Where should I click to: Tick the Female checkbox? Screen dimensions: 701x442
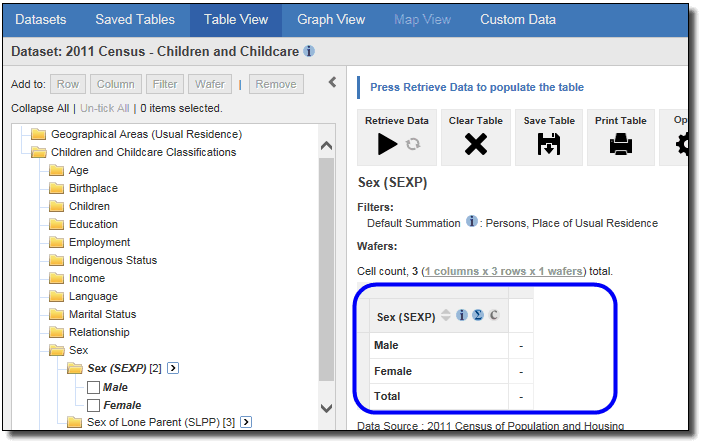click(93, 405)
